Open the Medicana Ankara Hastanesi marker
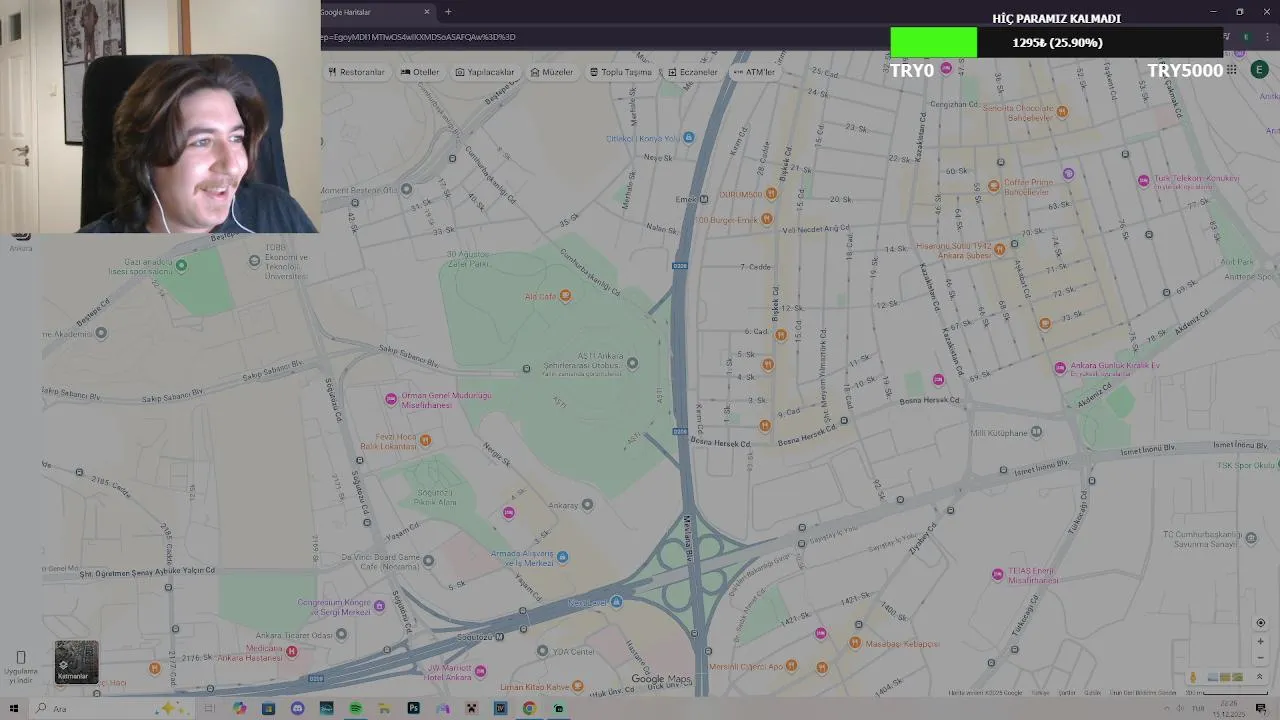1280x720 pixels. [x=291, y=651]
